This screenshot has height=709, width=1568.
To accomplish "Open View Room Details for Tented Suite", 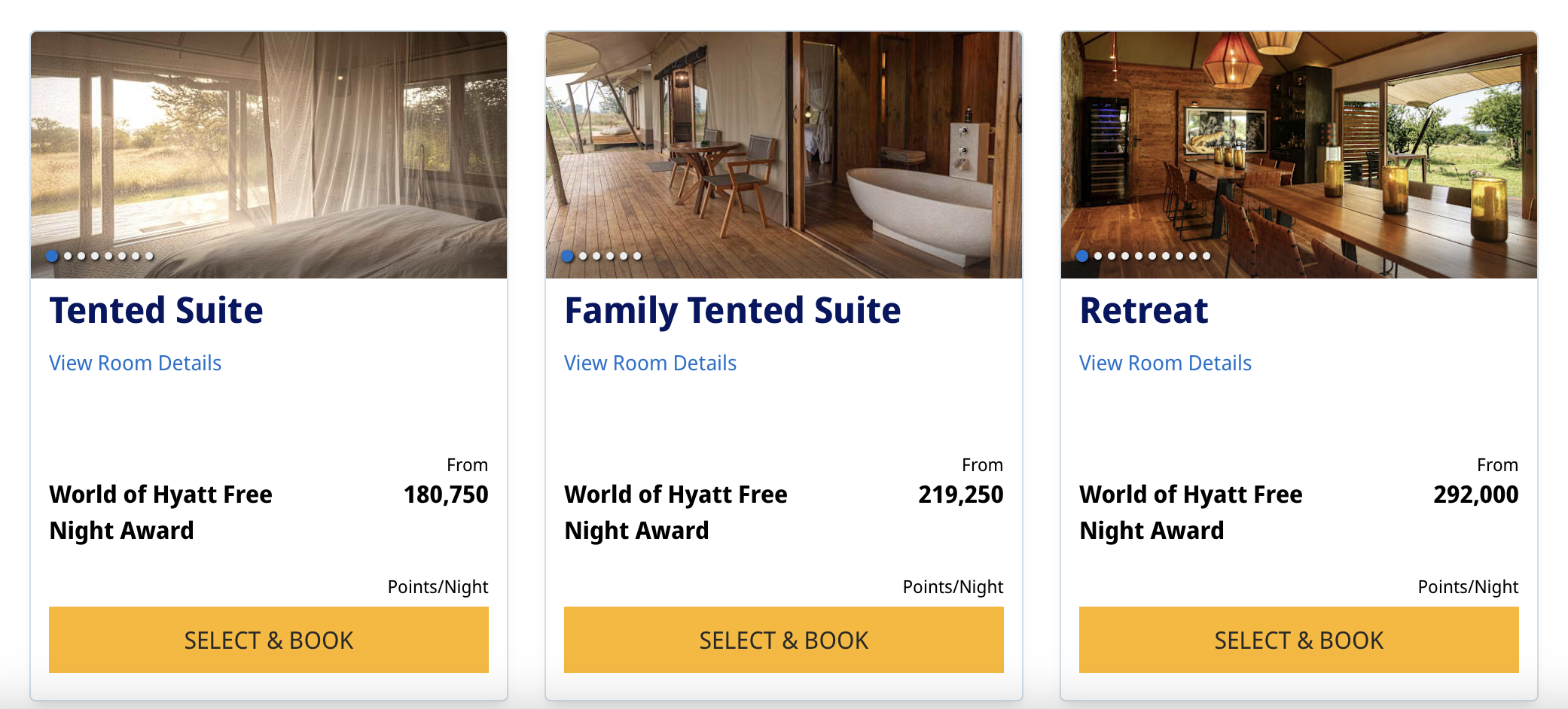I will point(136,364).
